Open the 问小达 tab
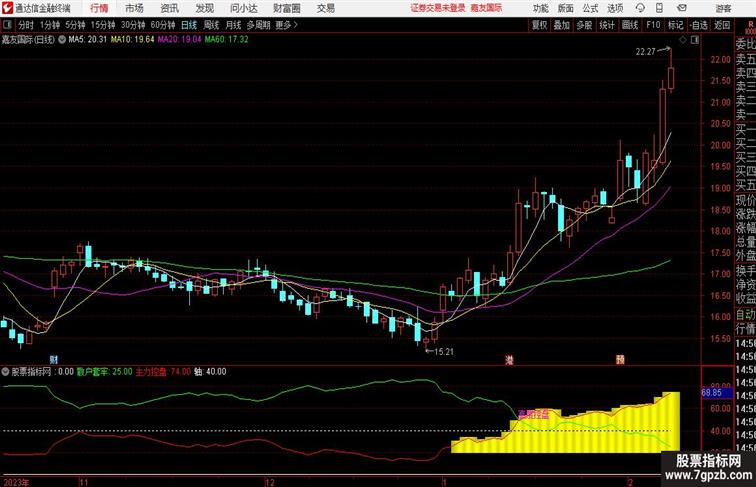This screenshot has width=756, height=487. [x=243, y=8]
